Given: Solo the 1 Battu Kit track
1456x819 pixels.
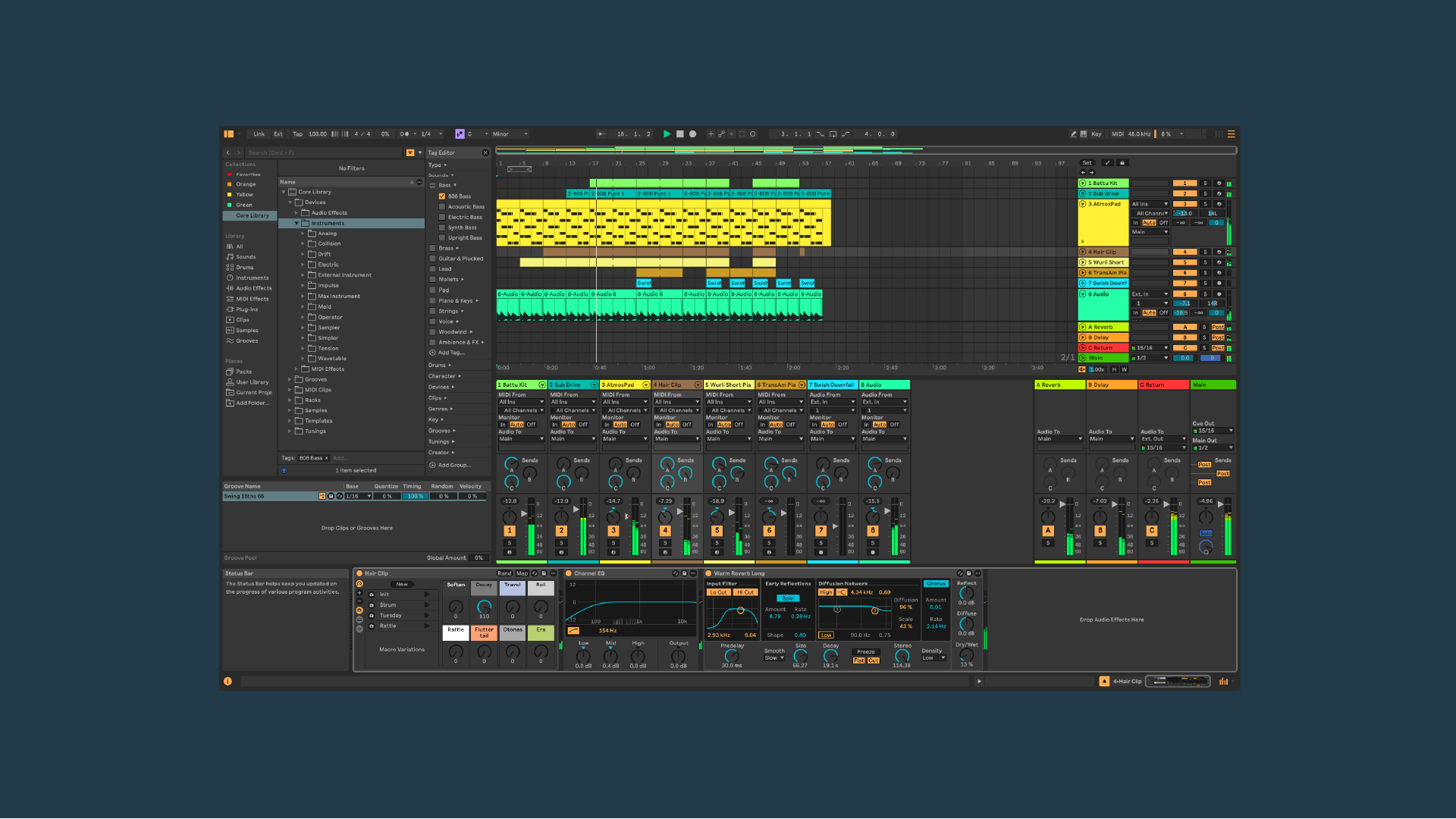Looking at the screenshot, I should coord(1205,184).
